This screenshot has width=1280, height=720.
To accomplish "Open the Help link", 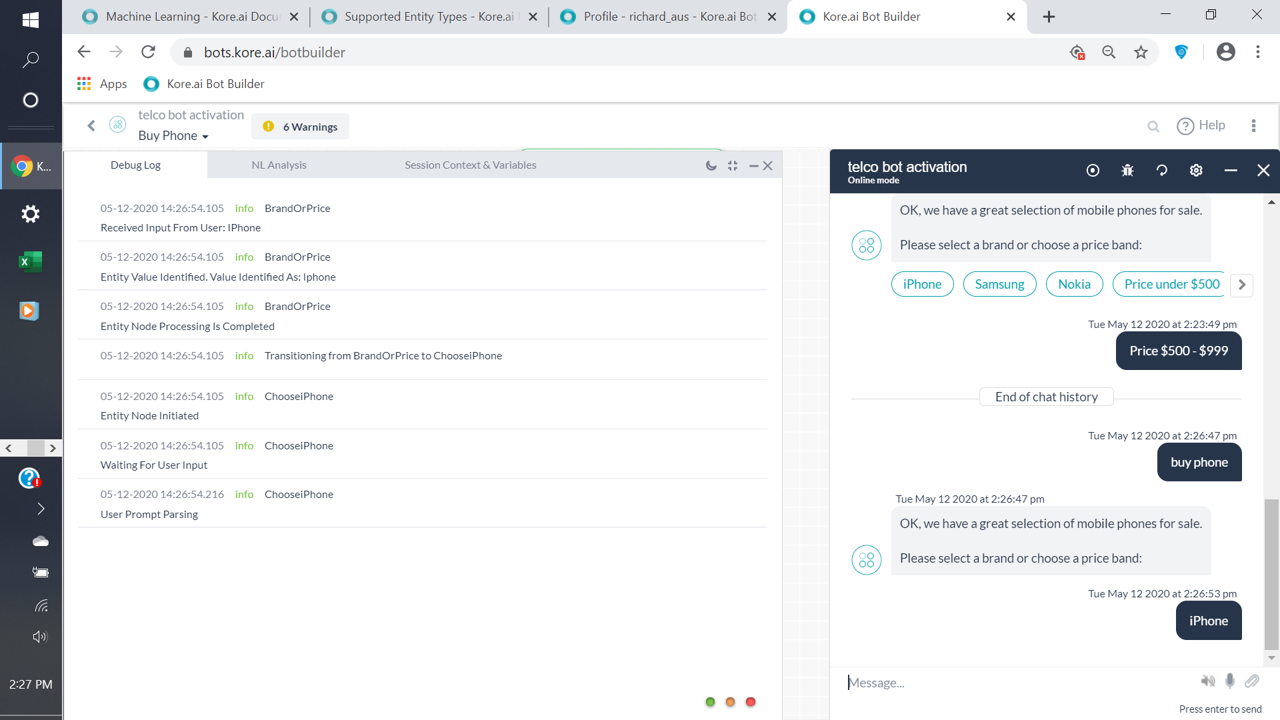I will pos(1201,125).
